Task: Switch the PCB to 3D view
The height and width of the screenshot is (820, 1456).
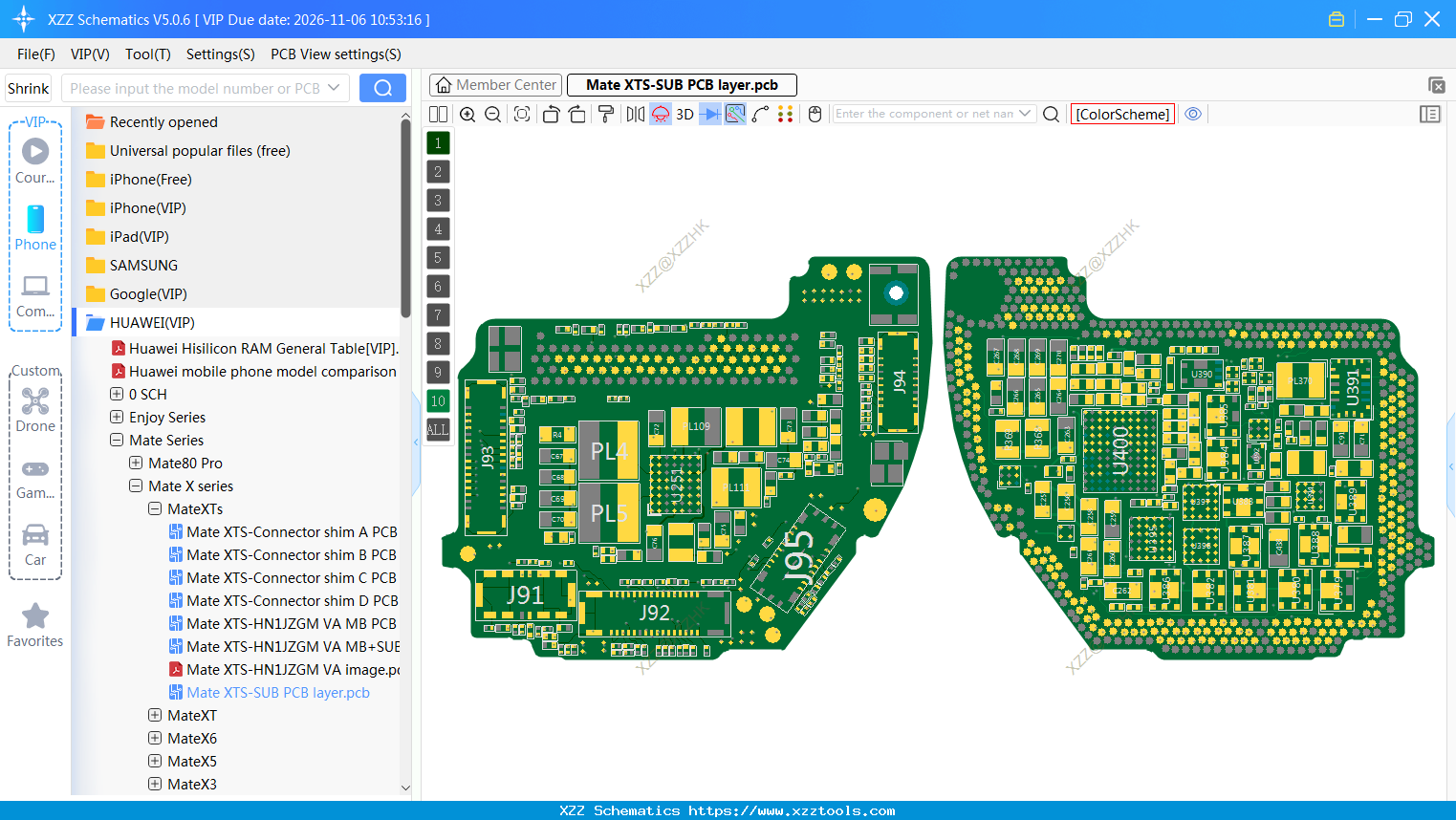Action: (683, 114)
